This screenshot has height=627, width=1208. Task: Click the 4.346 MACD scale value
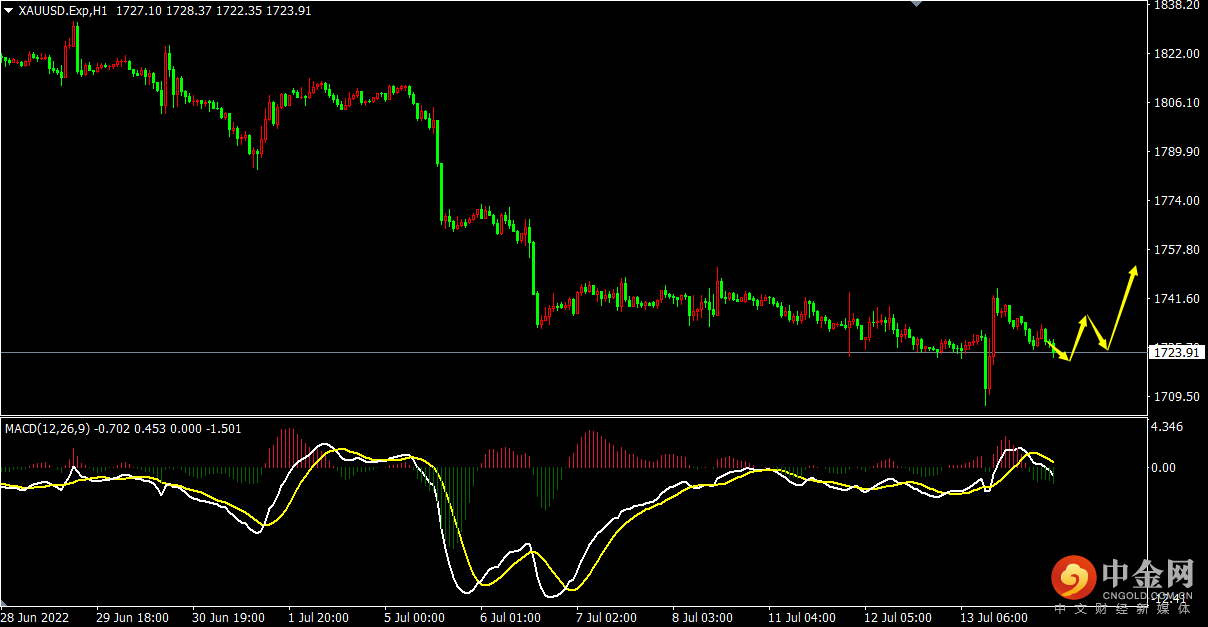(1167, 427)
